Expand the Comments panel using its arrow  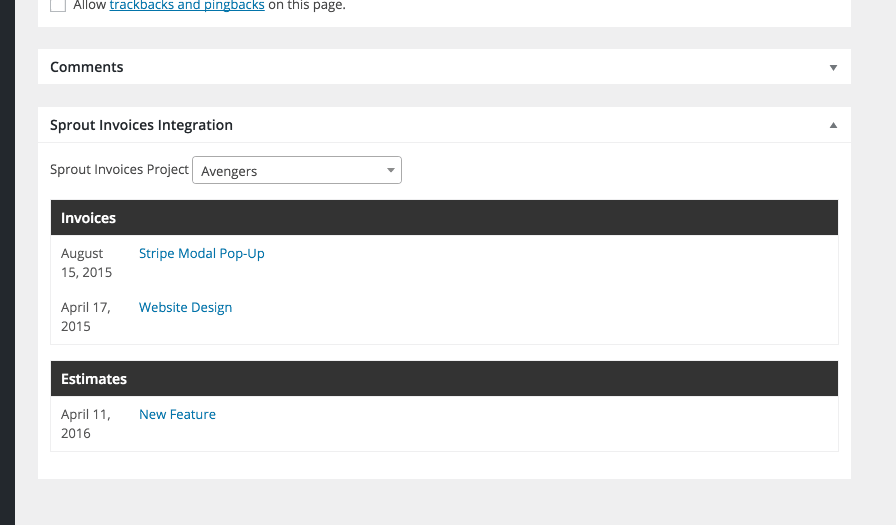pos(833,68)
